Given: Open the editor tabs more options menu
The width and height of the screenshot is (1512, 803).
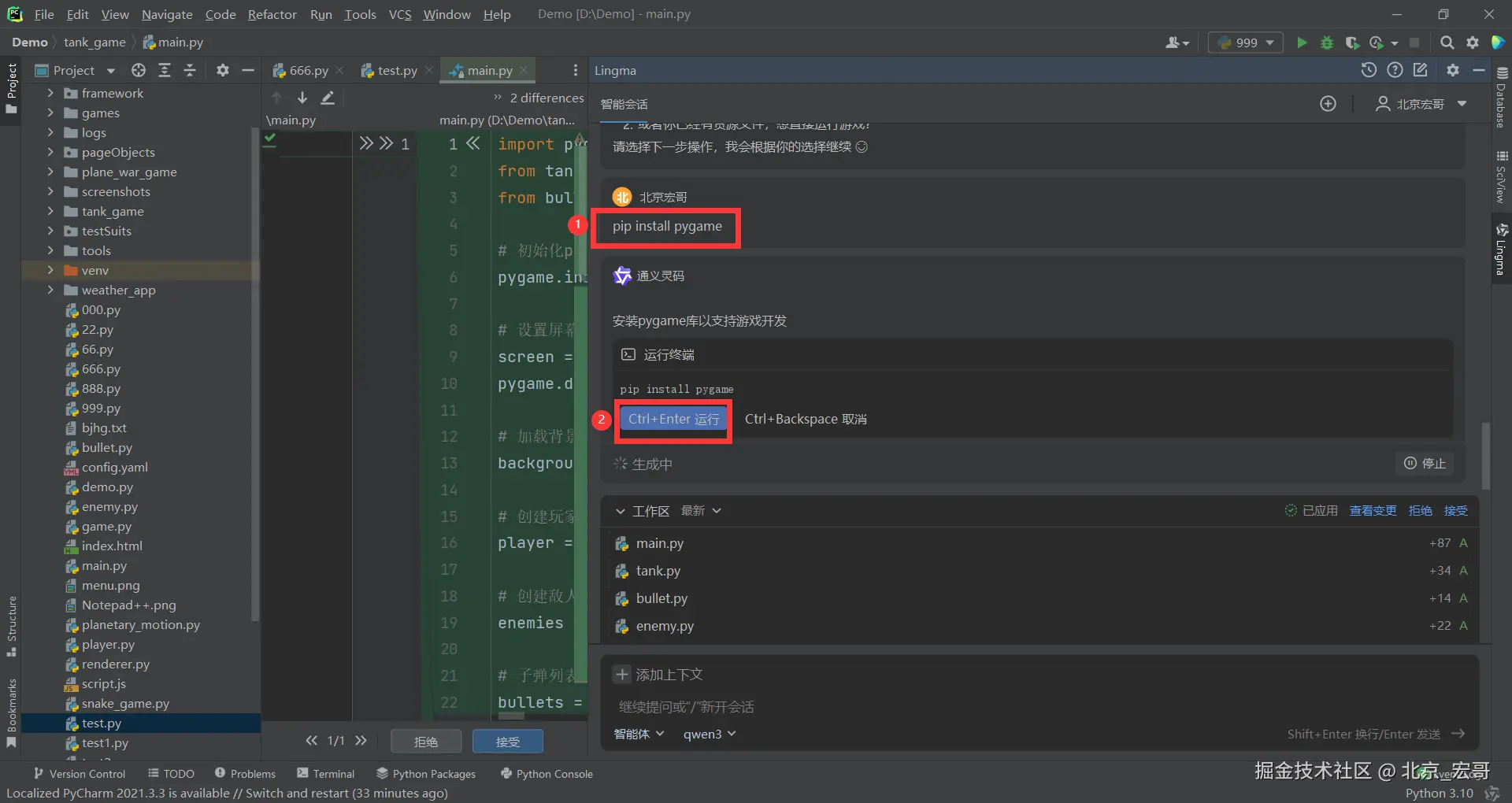Looking at the screenshot, I should pos(576,70).
